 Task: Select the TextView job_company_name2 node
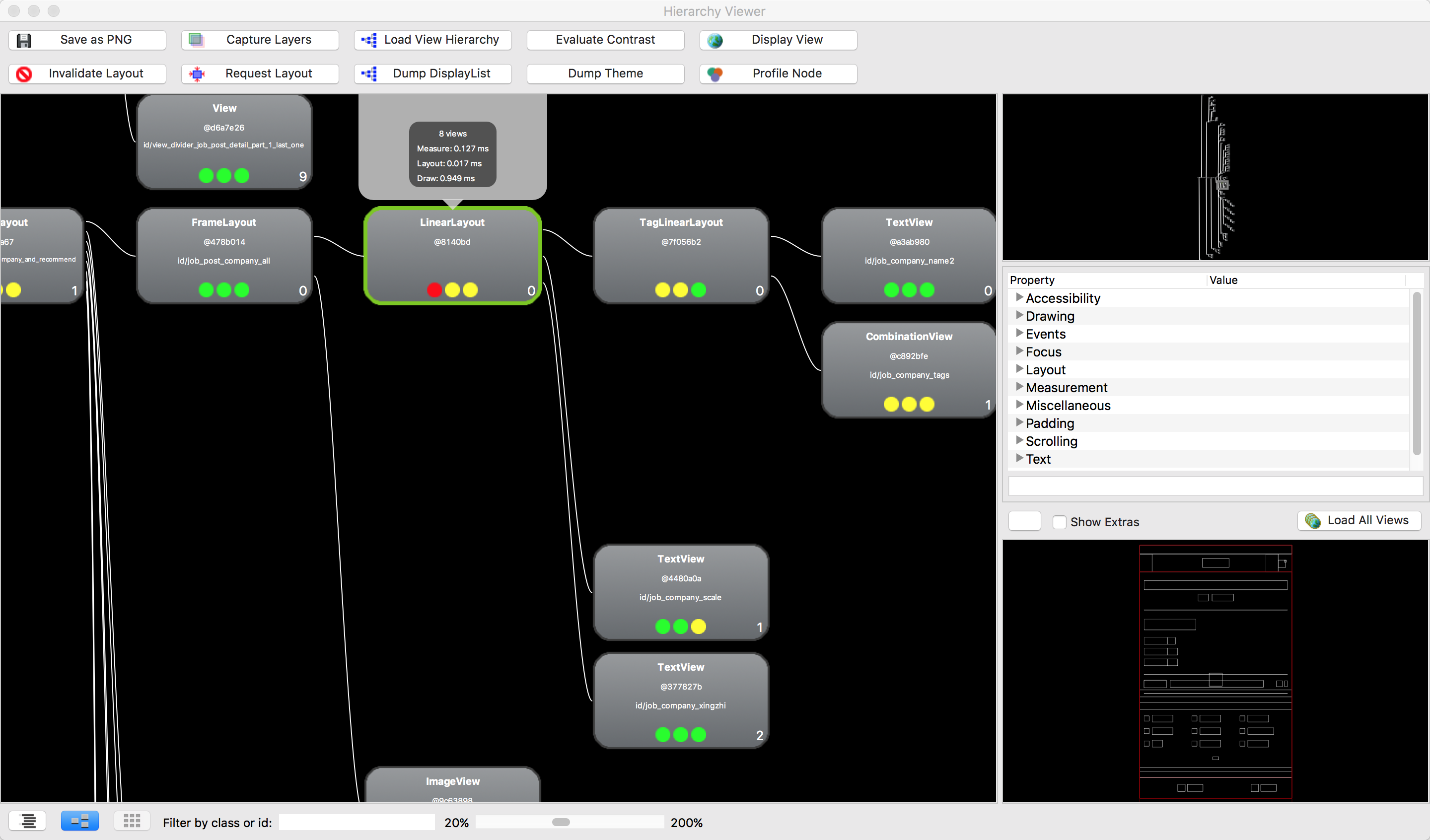click(909, 256)
